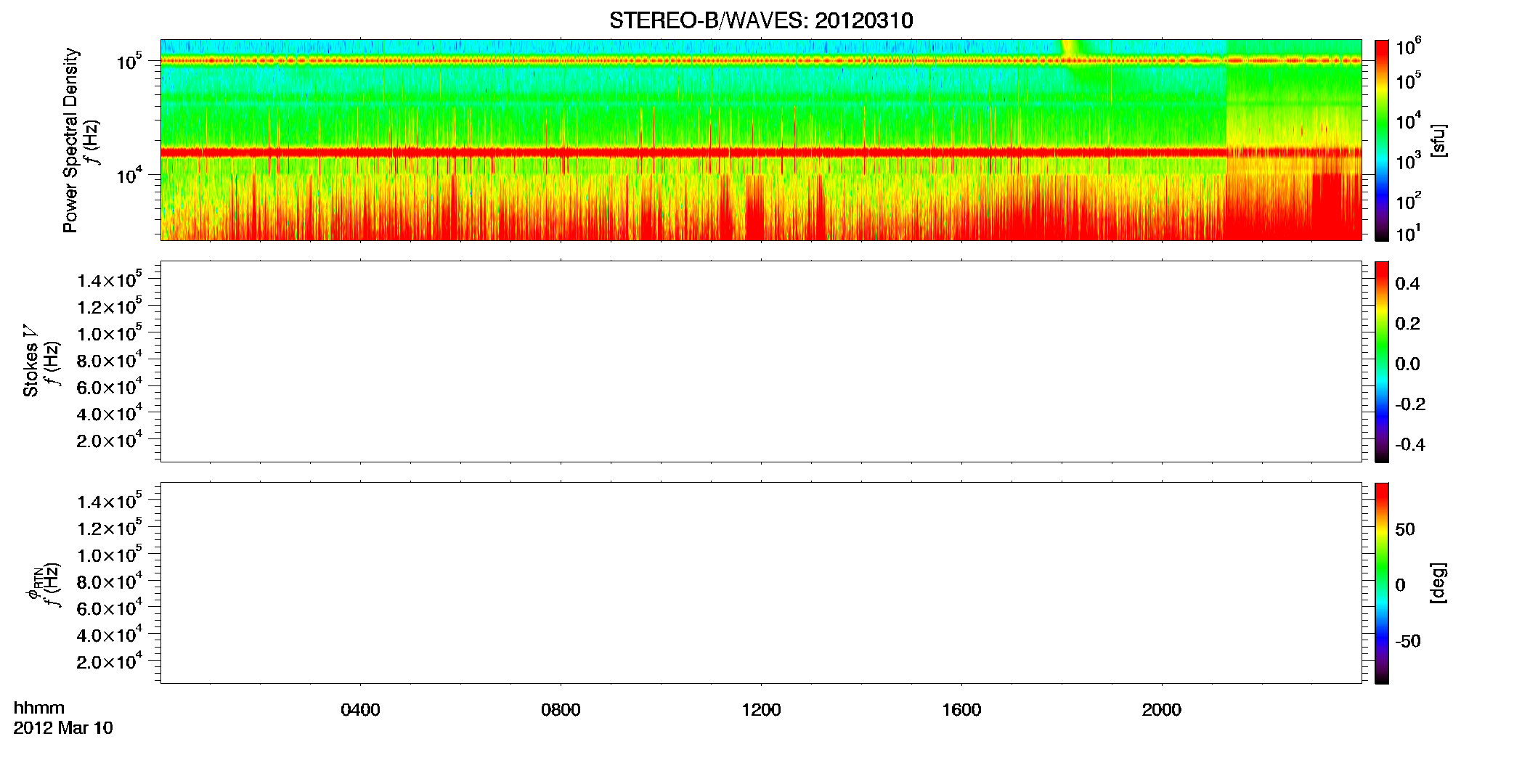1522x784 pixels.
Task: Click 1.4×10^5 tick on Stokes V axis
Action: (110, 279)
